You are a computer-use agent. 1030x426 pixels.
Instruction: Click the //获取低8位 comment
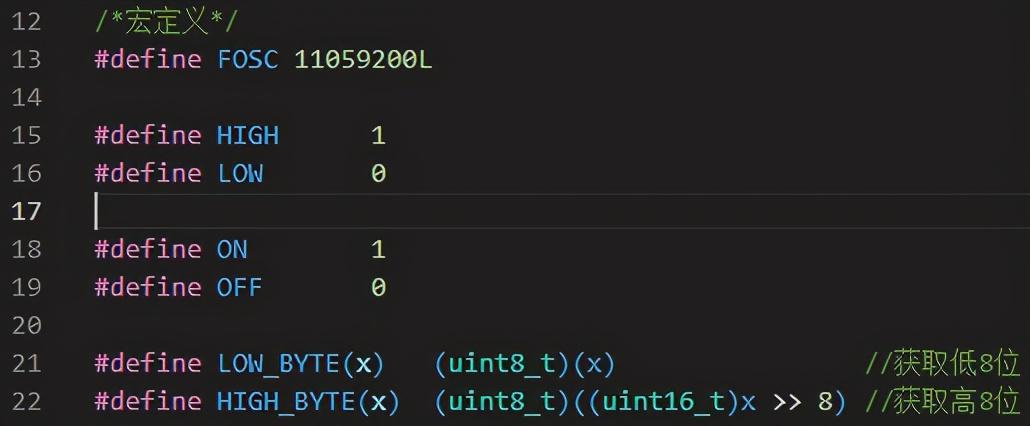(941, 363)
